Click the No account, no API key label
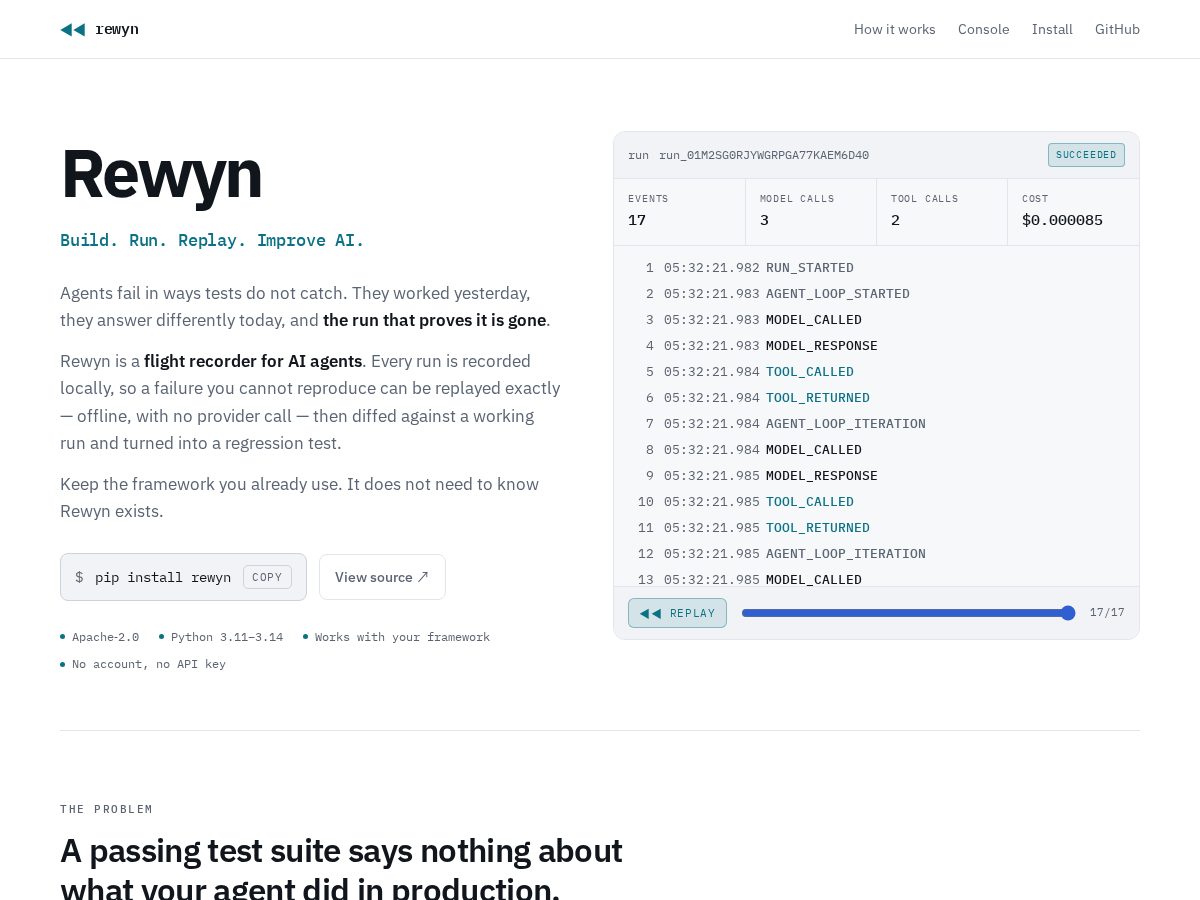This screenshot has height=900, width=1200. pyautogui.click(x=149, y=664)
